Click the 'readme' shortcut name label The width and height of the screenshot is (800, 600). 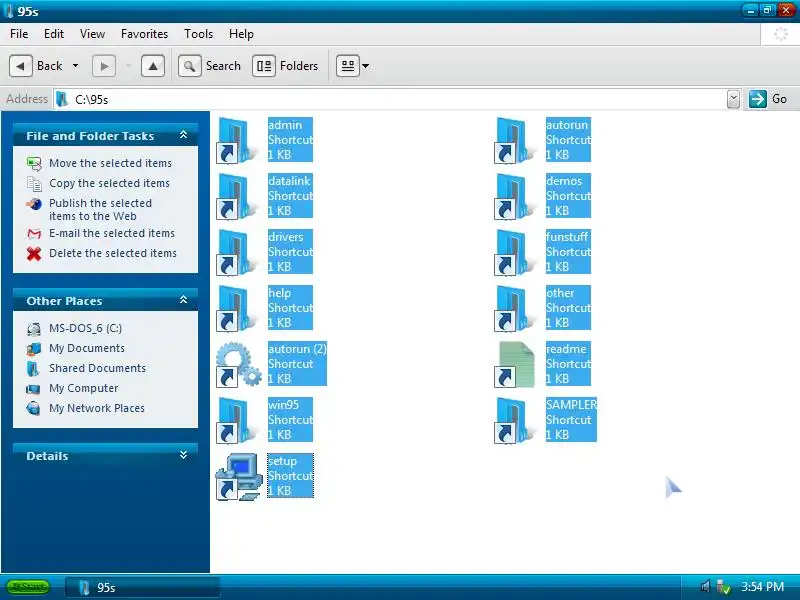point(566,349)
